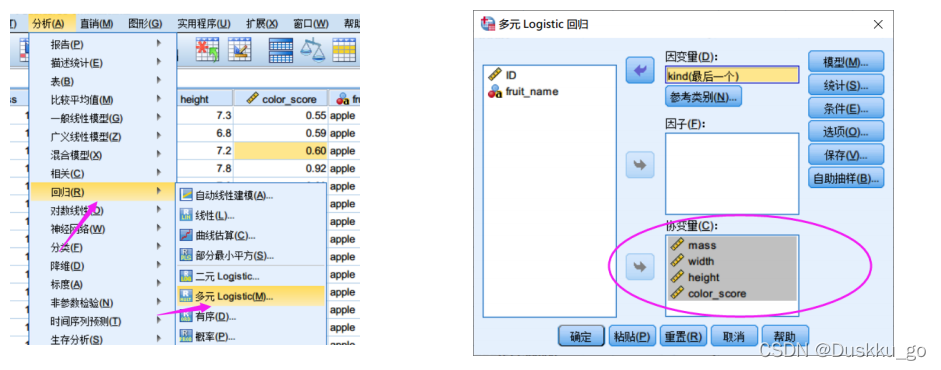
Task: Click the 选项(O)... button
Action: point(846,132)
